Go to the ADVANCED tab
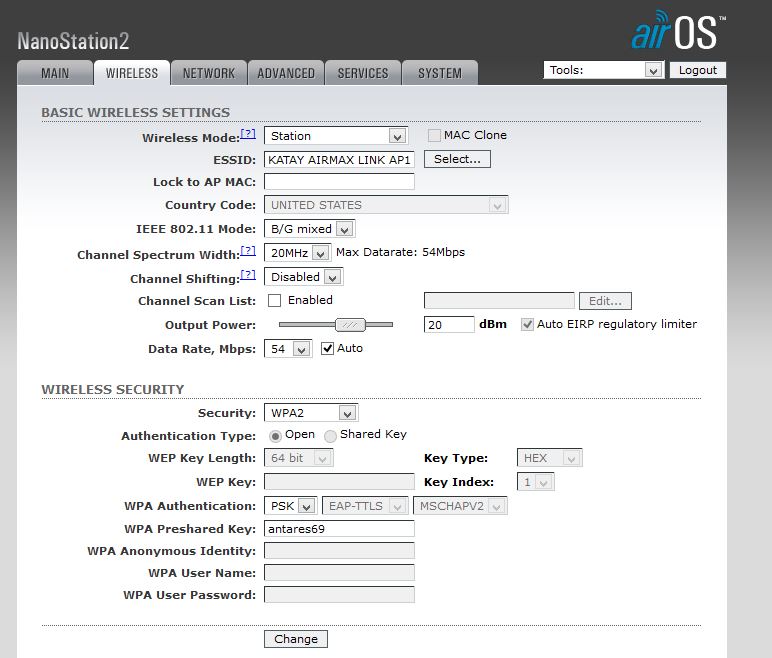 point(286,73)
